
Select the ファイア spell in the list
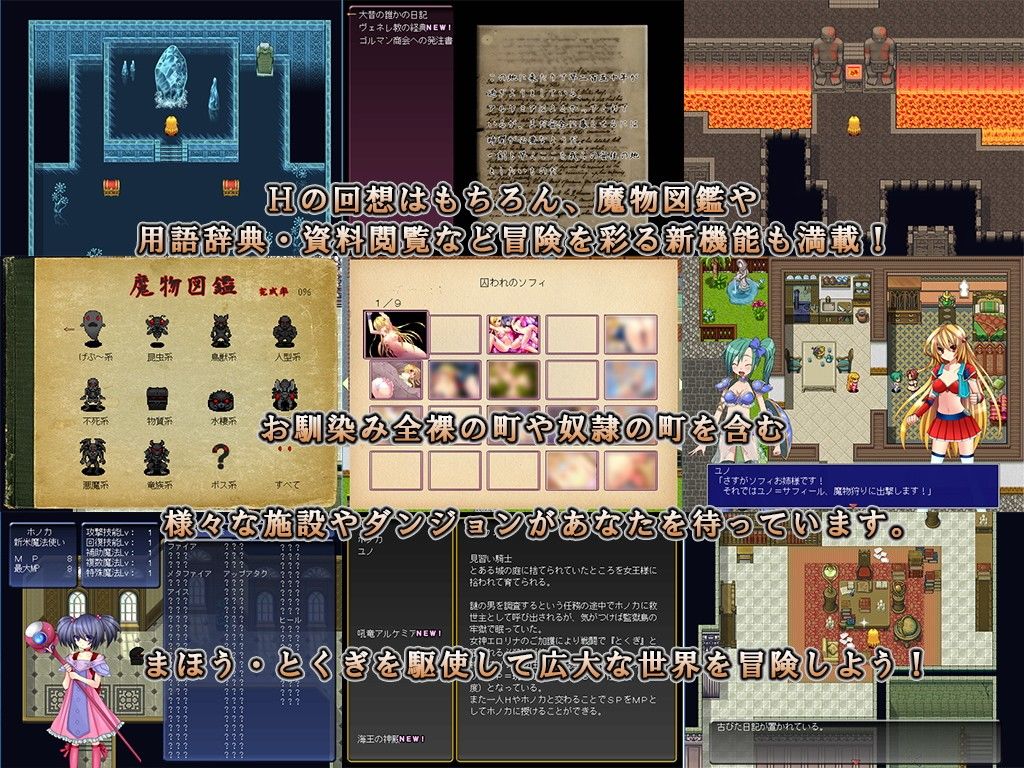pos(182,548)
